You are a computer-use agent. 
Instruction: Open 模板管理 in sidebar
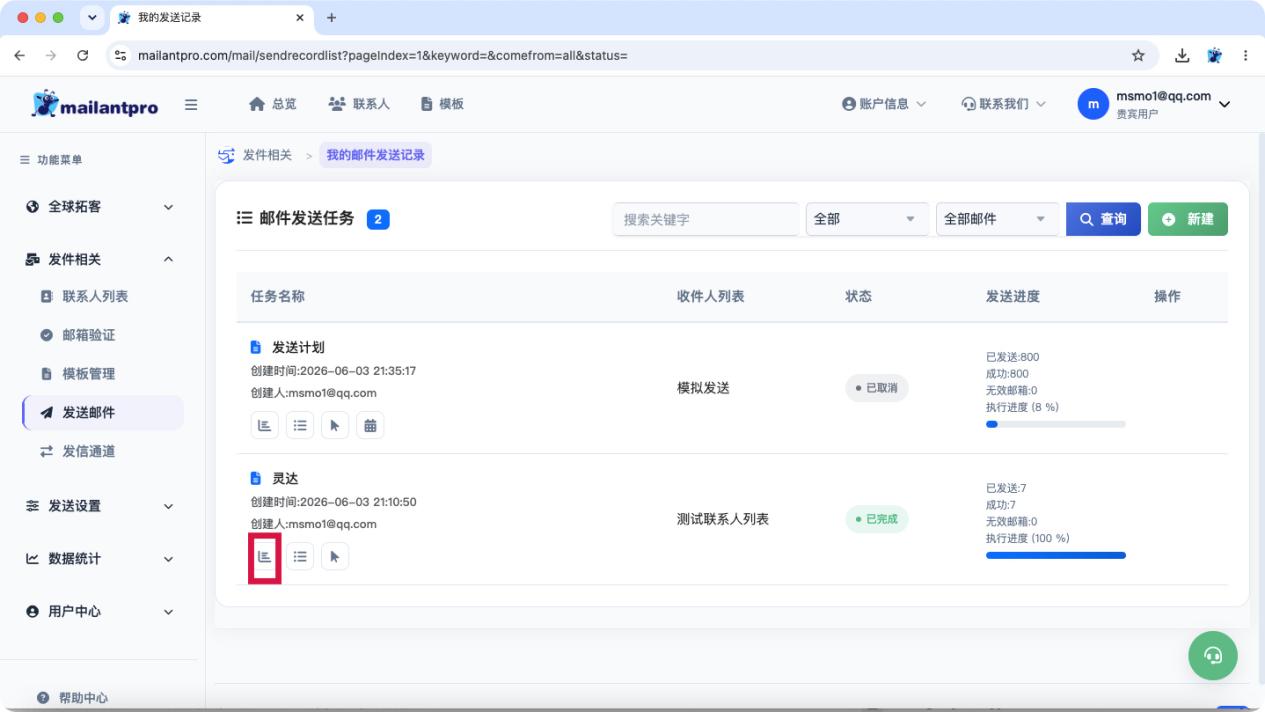(89, 374)
